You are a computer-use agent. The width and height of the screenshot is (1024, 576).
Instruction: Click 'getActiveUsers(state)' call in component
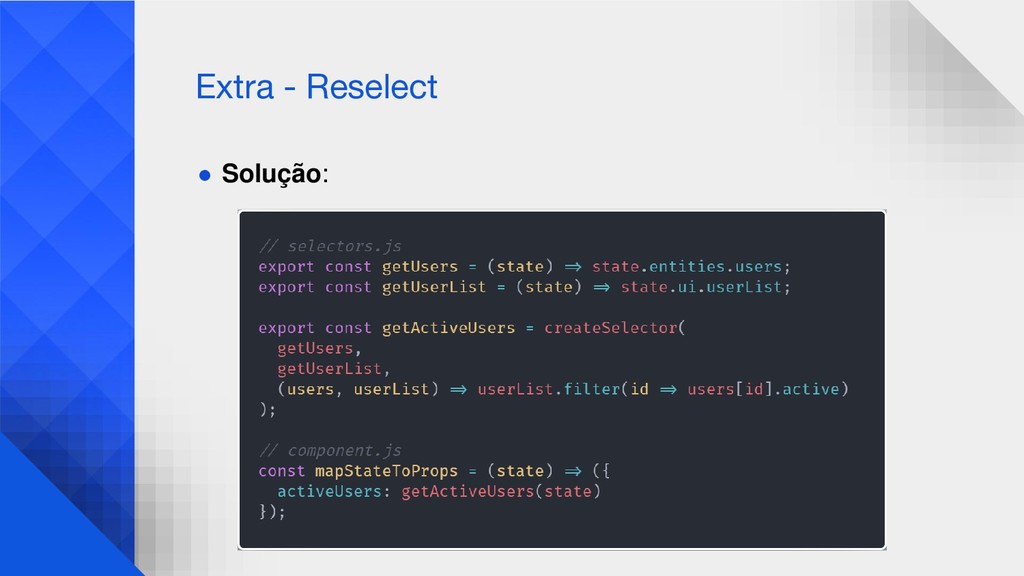(x=501, y=491)
